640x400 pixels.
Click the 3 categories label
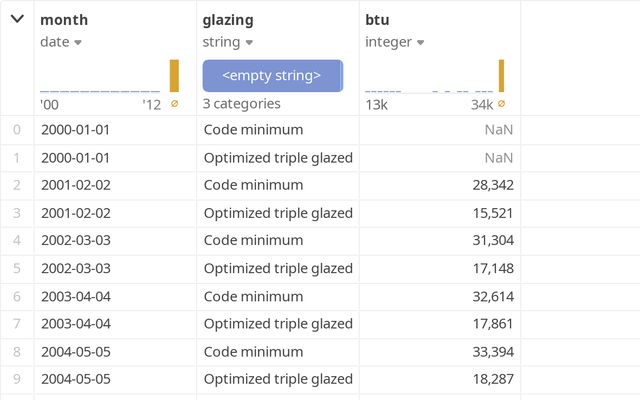tap(241, 104)
